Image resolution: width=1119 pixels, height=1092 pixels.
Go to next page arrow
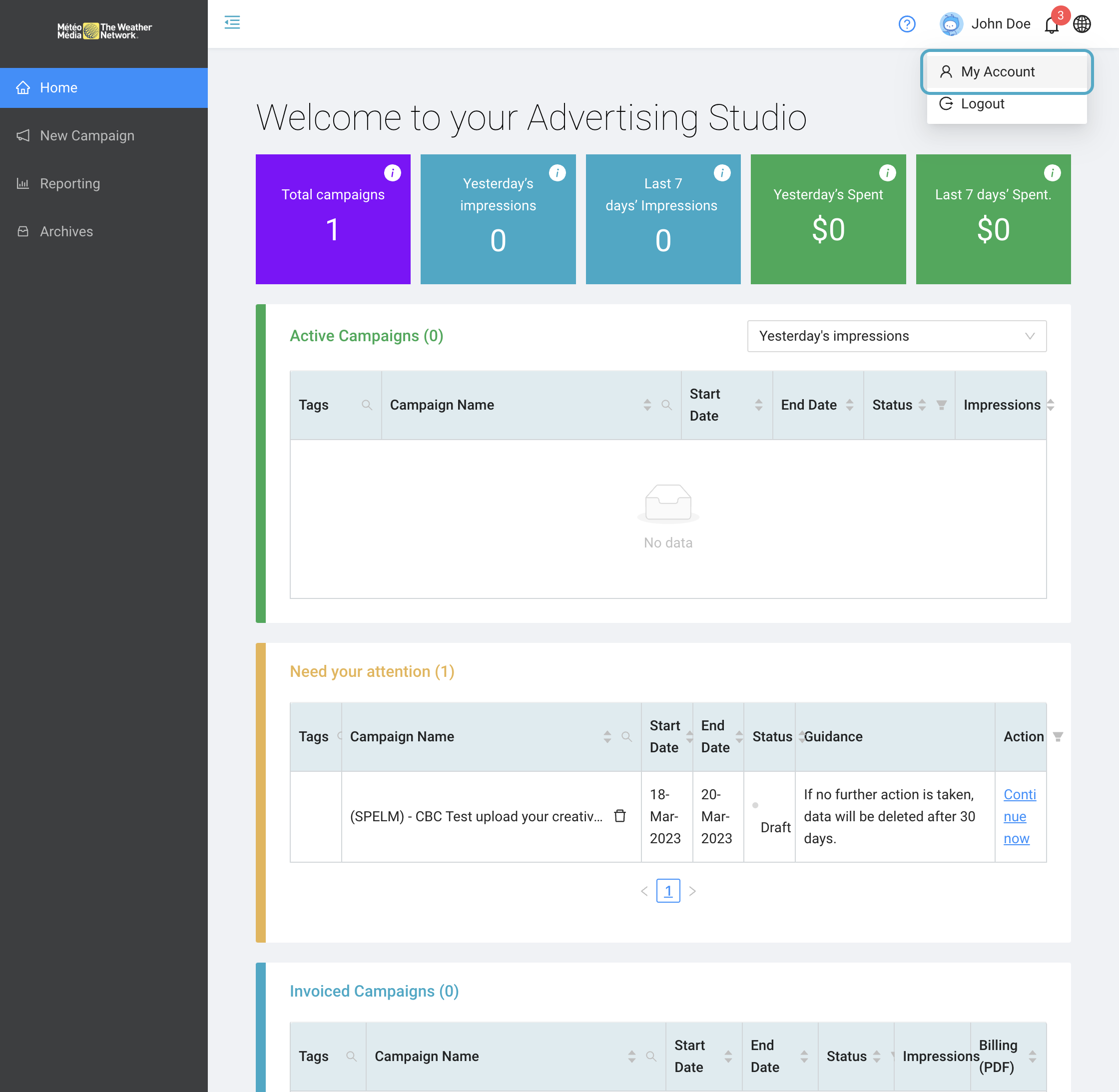tap(692, 891)
